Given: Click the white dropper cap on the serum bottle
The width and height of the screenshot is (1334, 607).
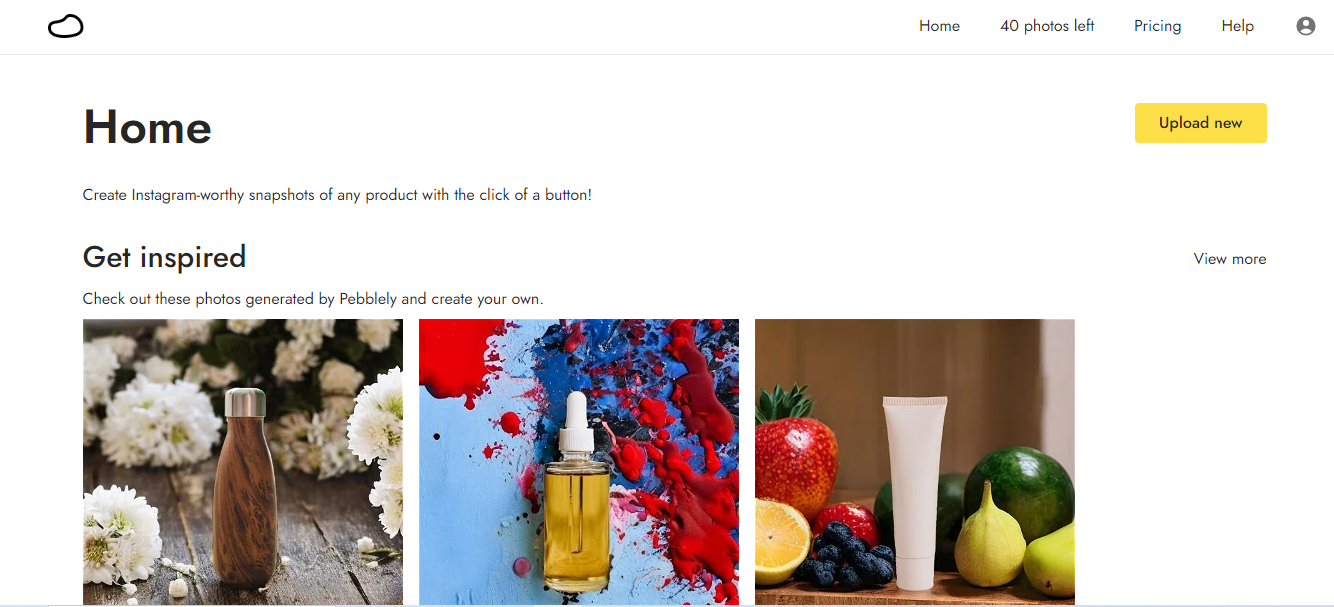Looking at the screenshot, I should click(x=576, y=422).
